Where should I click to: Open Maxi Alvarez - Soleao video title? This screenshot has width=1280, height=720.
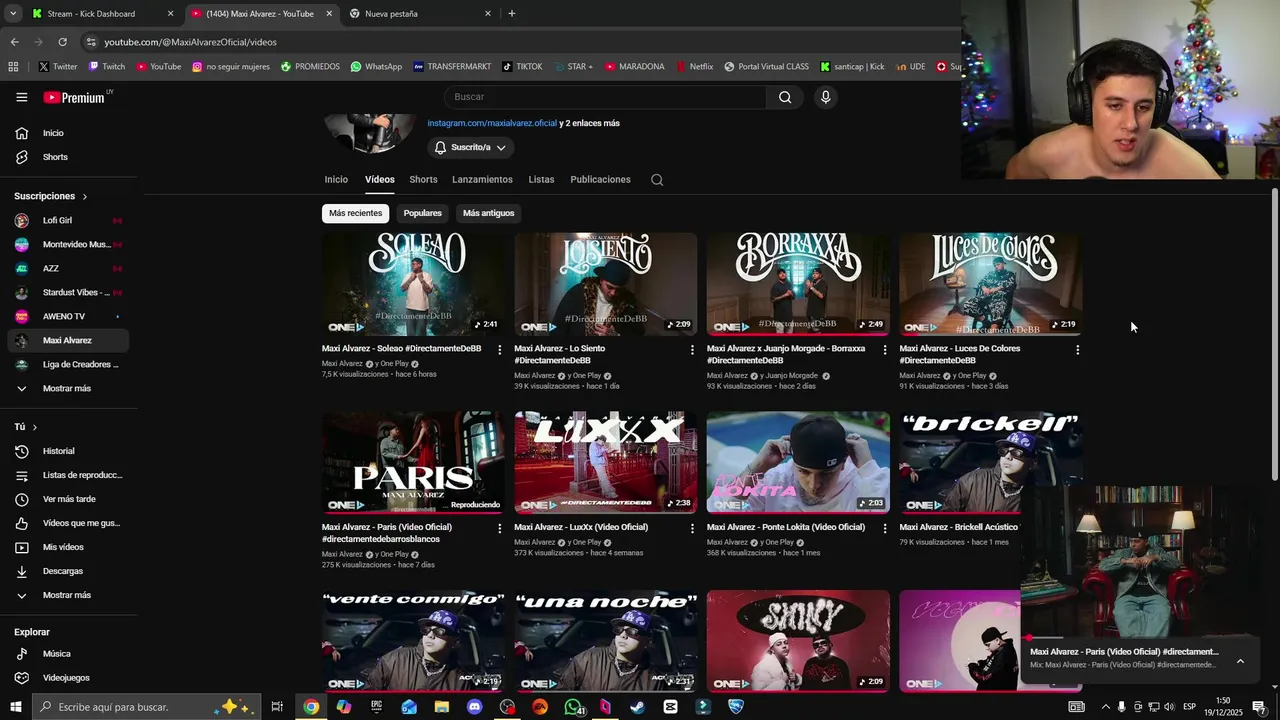[x=401, y=349]
